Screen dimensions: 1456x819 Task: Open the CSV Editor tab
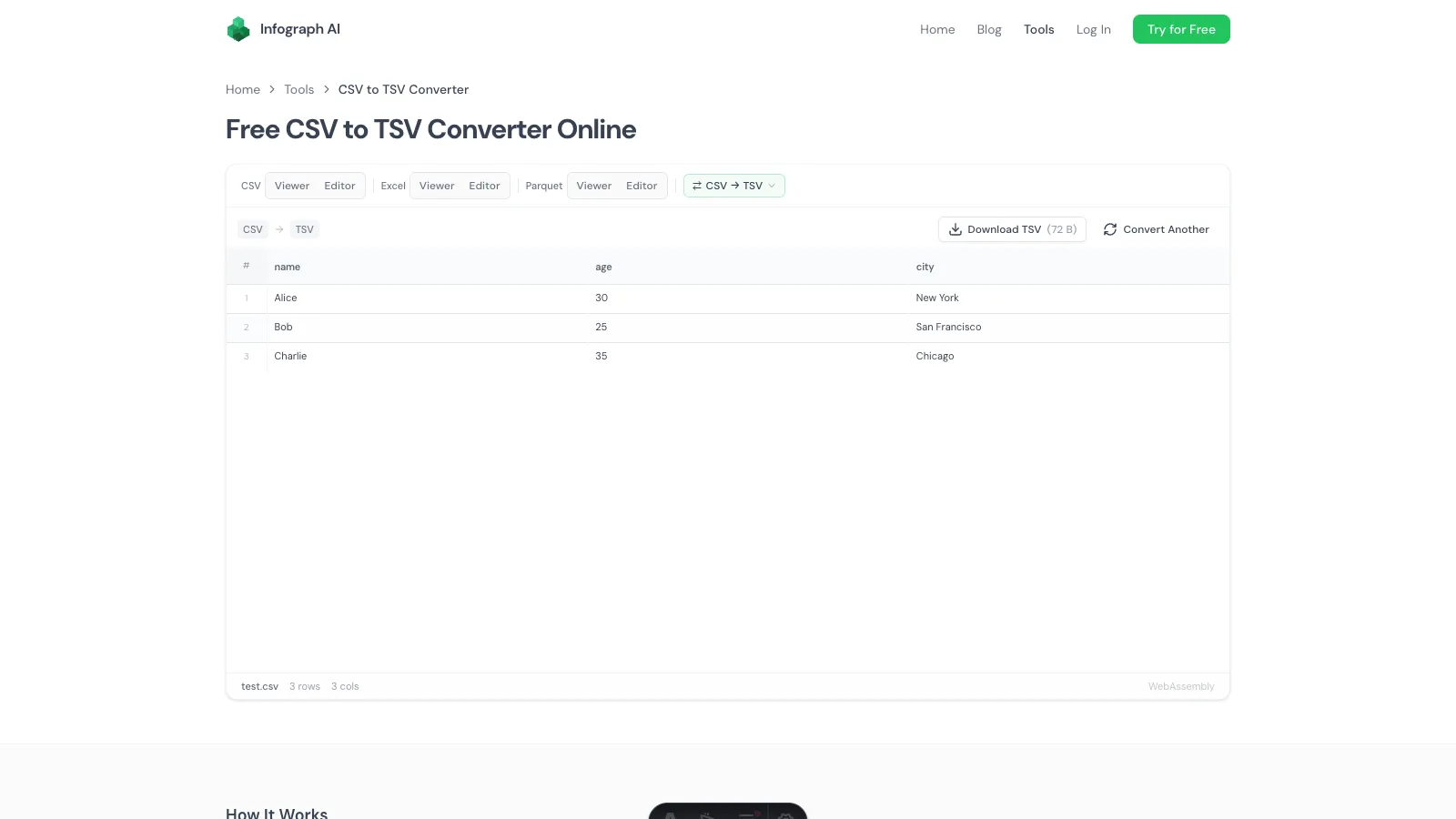click(339, 186)
